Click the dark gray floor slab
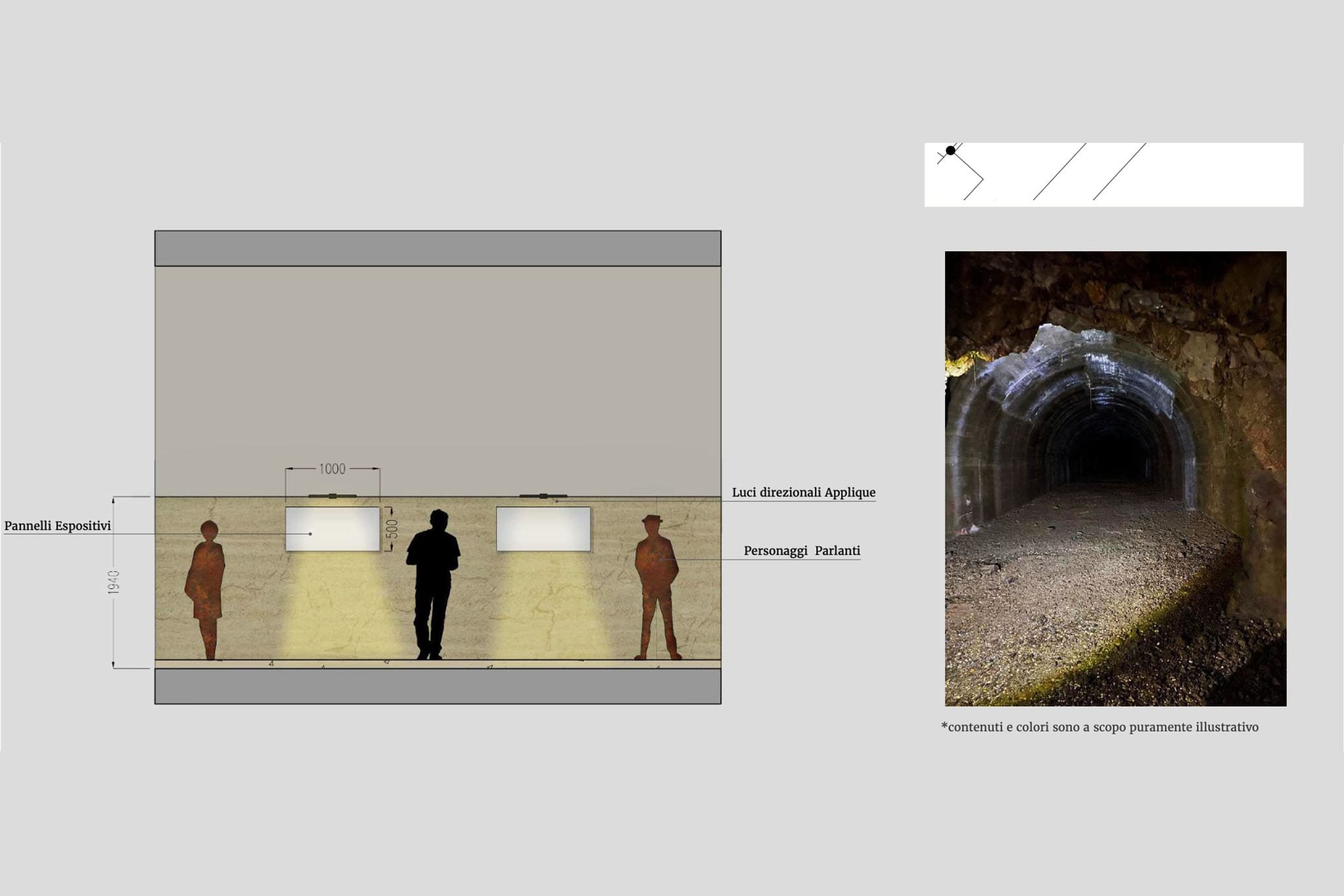The height and width of the screenshot is (896, 1344). coord(438,686)
